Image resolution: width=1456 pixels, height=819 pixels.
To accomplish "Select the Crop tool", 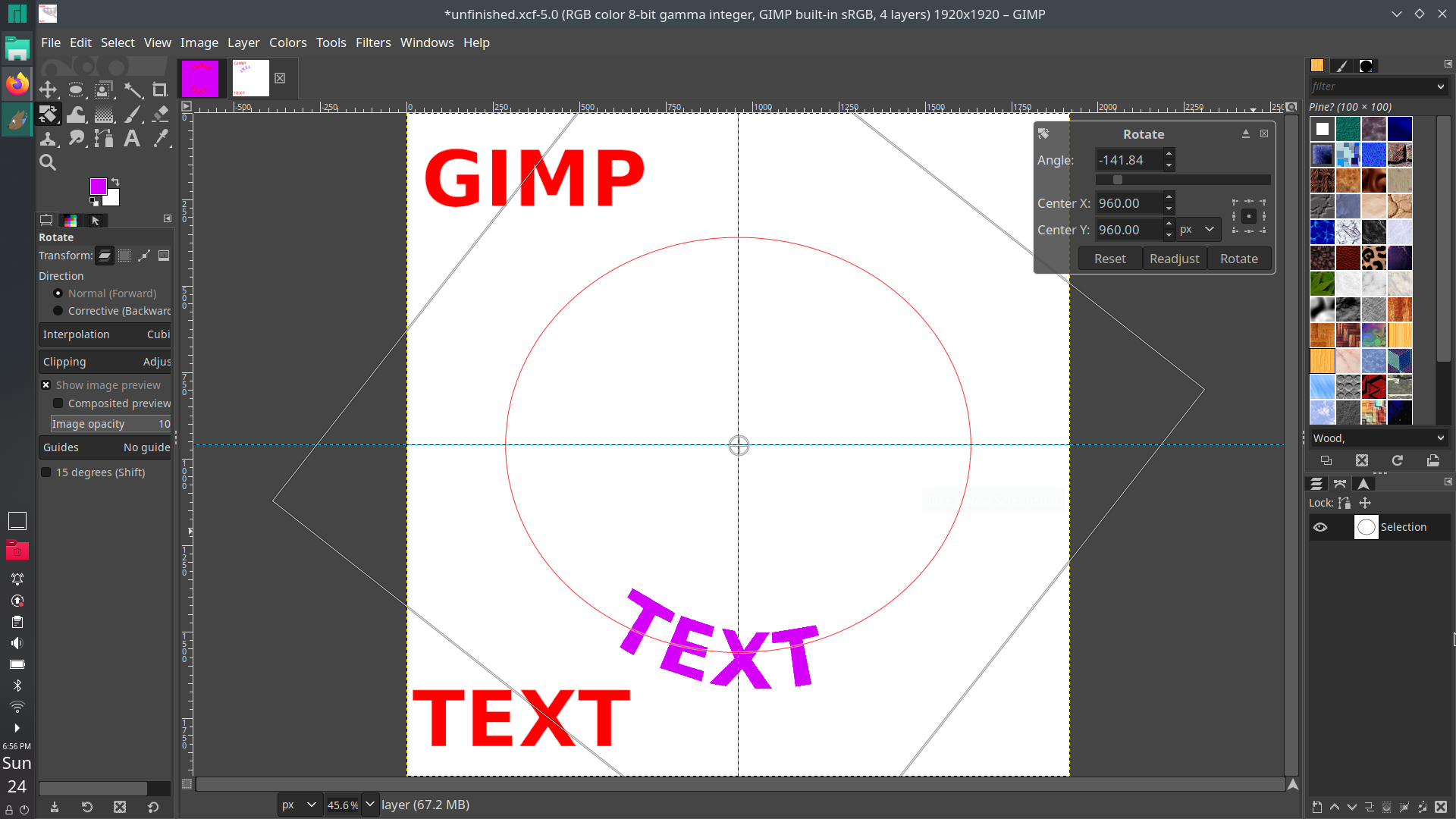I will pyautogui.click(x=160, y=90).
